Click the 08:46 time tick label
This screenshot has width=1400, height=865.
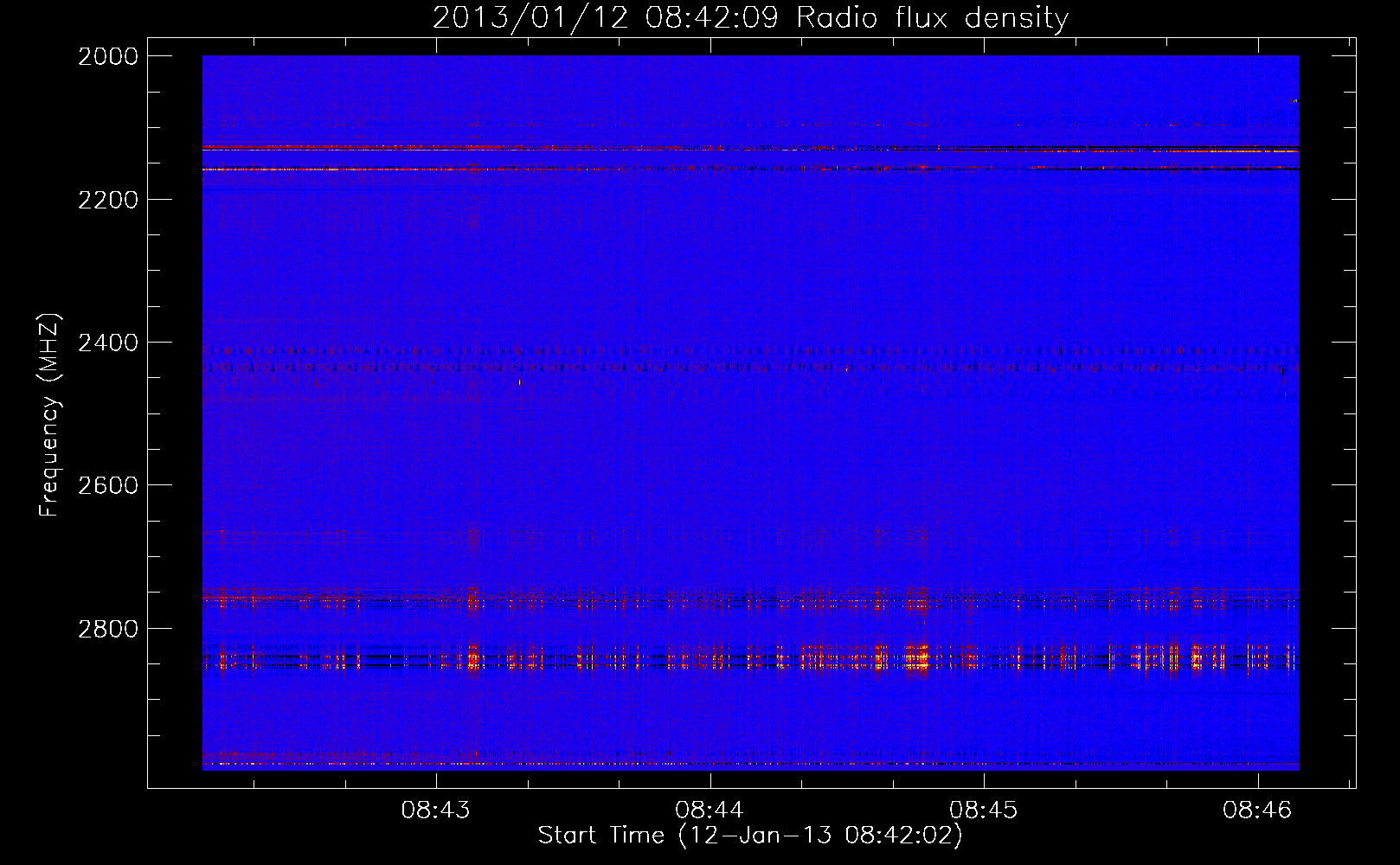tap(1257, 811)
